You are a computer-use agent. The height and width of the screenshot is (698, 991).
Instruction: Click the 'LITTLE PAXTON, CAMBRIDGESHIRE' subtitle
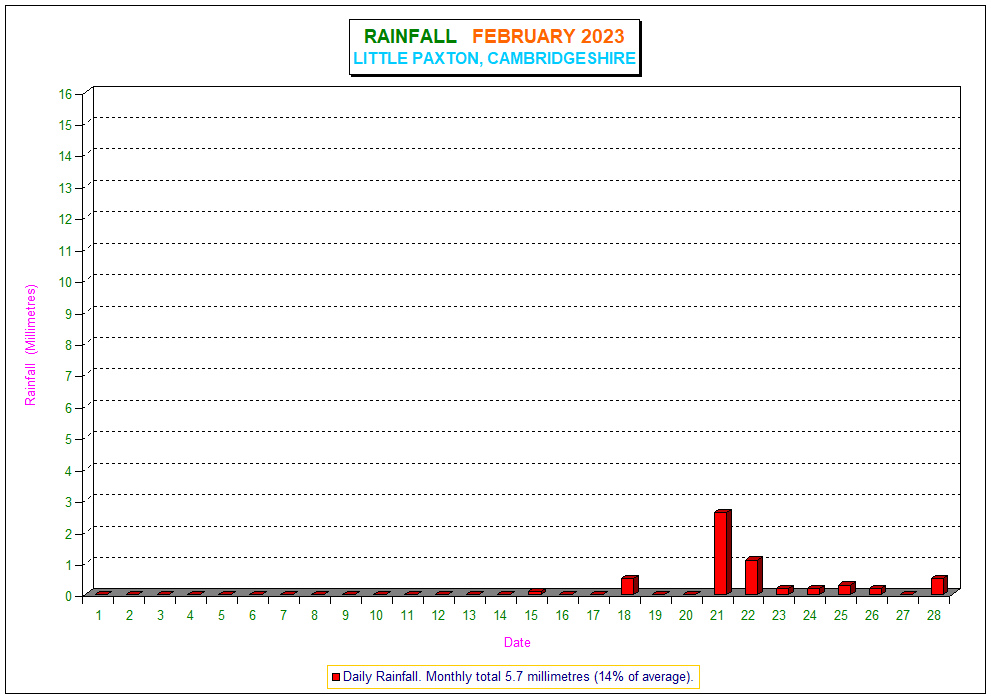494,58
